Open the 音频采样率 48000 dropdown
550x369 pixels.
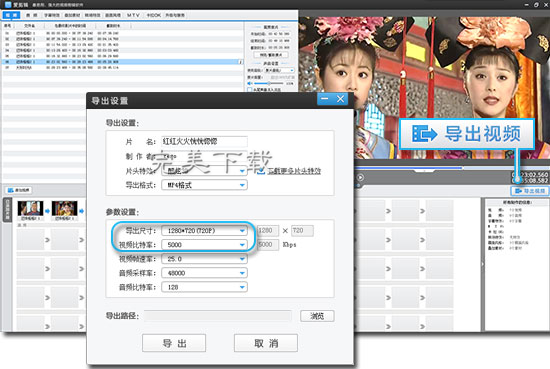(x=204, y=273)
